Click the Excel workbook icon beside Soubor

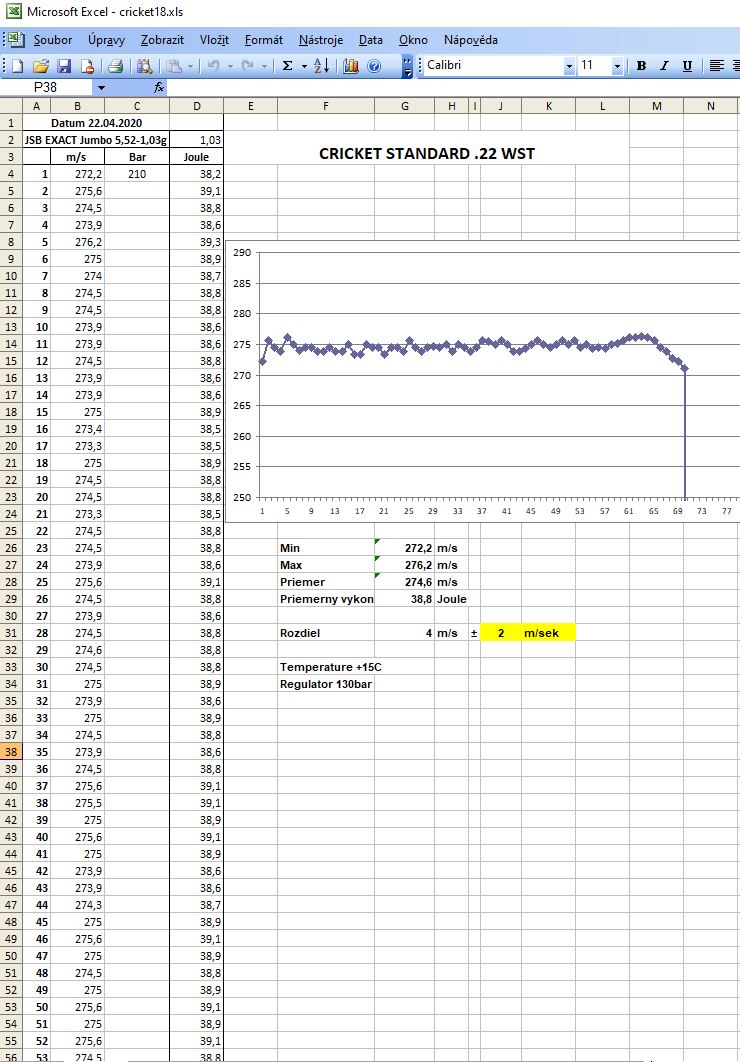16,39
